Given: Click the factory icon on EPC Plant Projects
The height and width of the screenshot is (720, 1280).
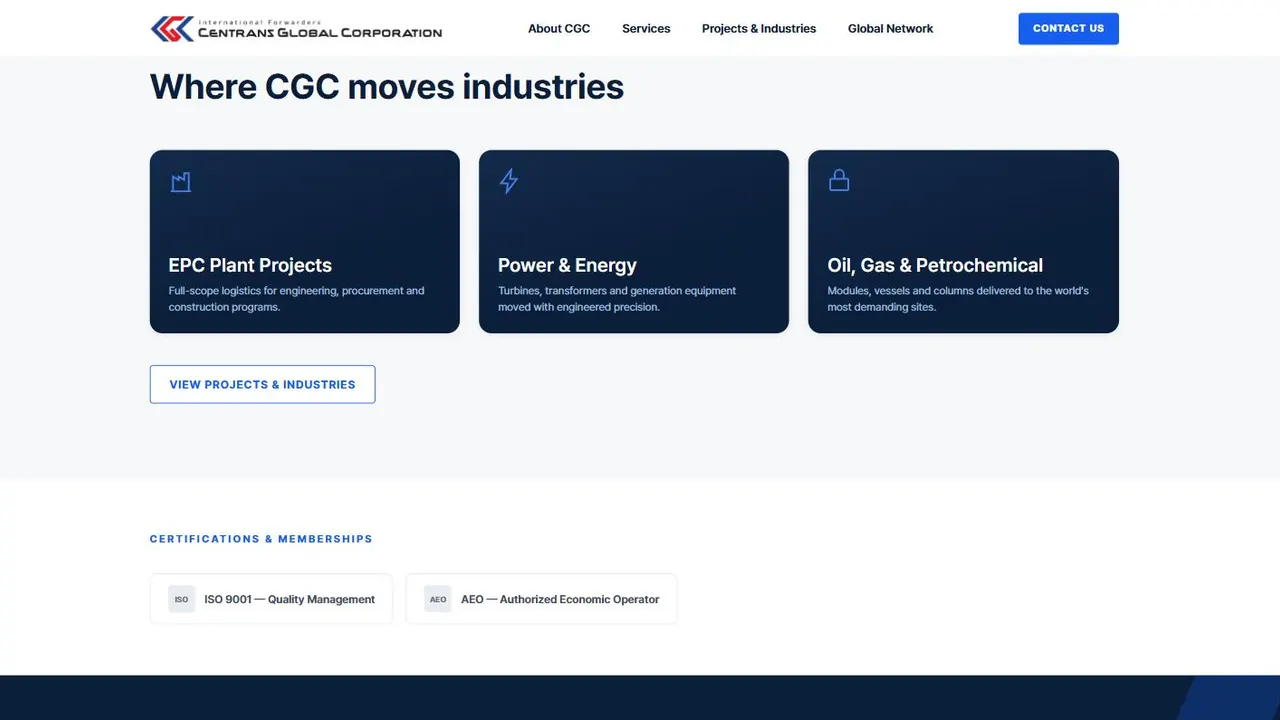Looking at the screenshot, I should [x=181, y=181].
